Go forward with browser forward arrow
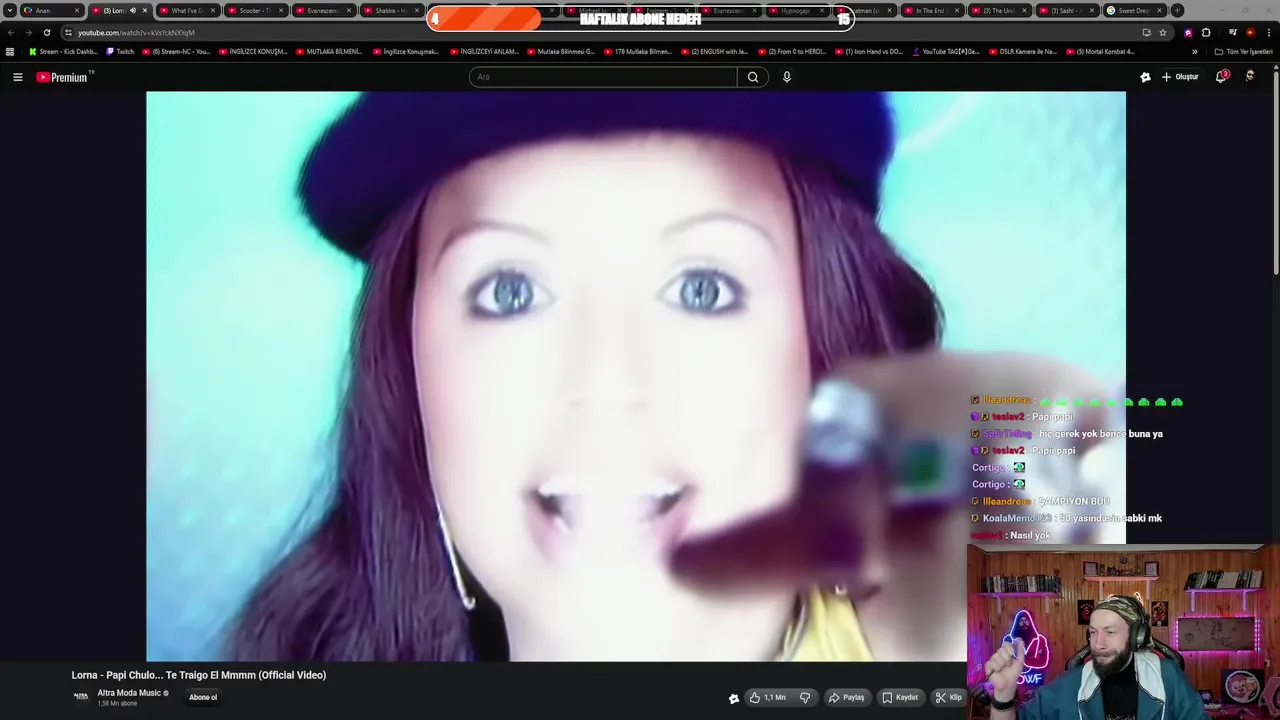The width and height of the screenshot is (1280, 720). tap(28, 32)
